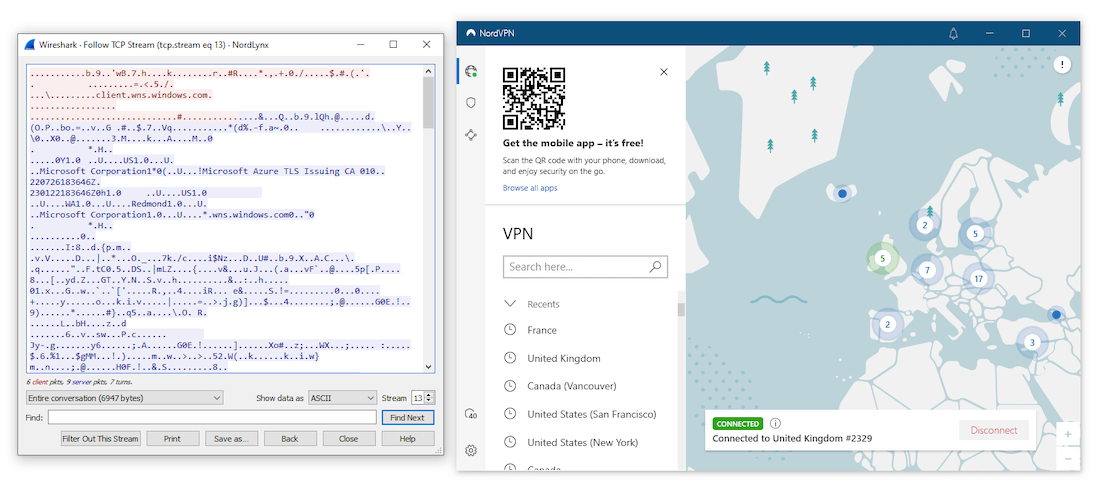The image size is (1100, 491).
Task: Click the QR code image
Action: (534, 99)
